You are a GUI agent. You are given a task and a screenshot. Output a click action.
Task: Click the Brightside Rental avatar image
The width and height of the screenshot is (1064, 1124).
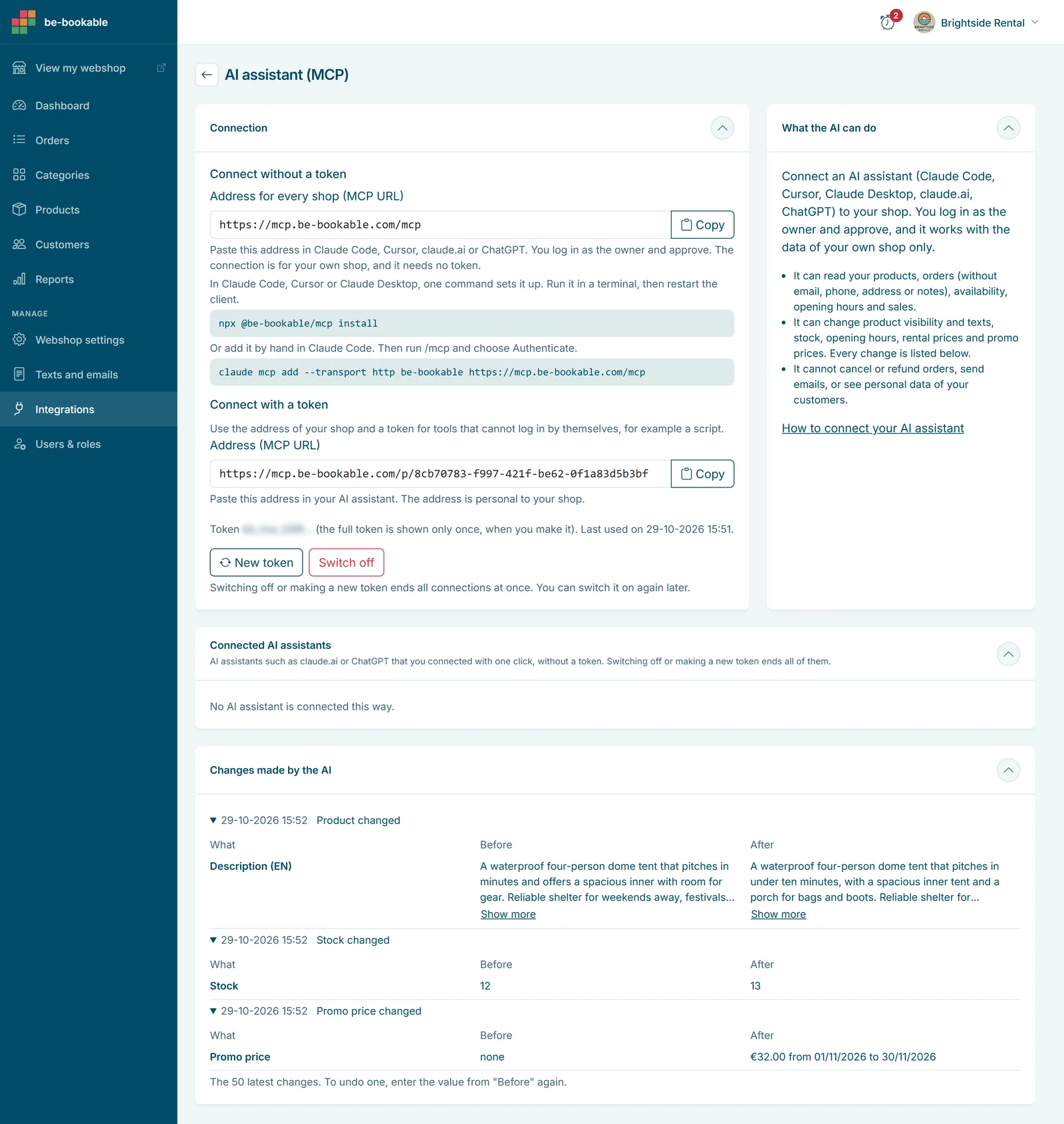(924, 23)
